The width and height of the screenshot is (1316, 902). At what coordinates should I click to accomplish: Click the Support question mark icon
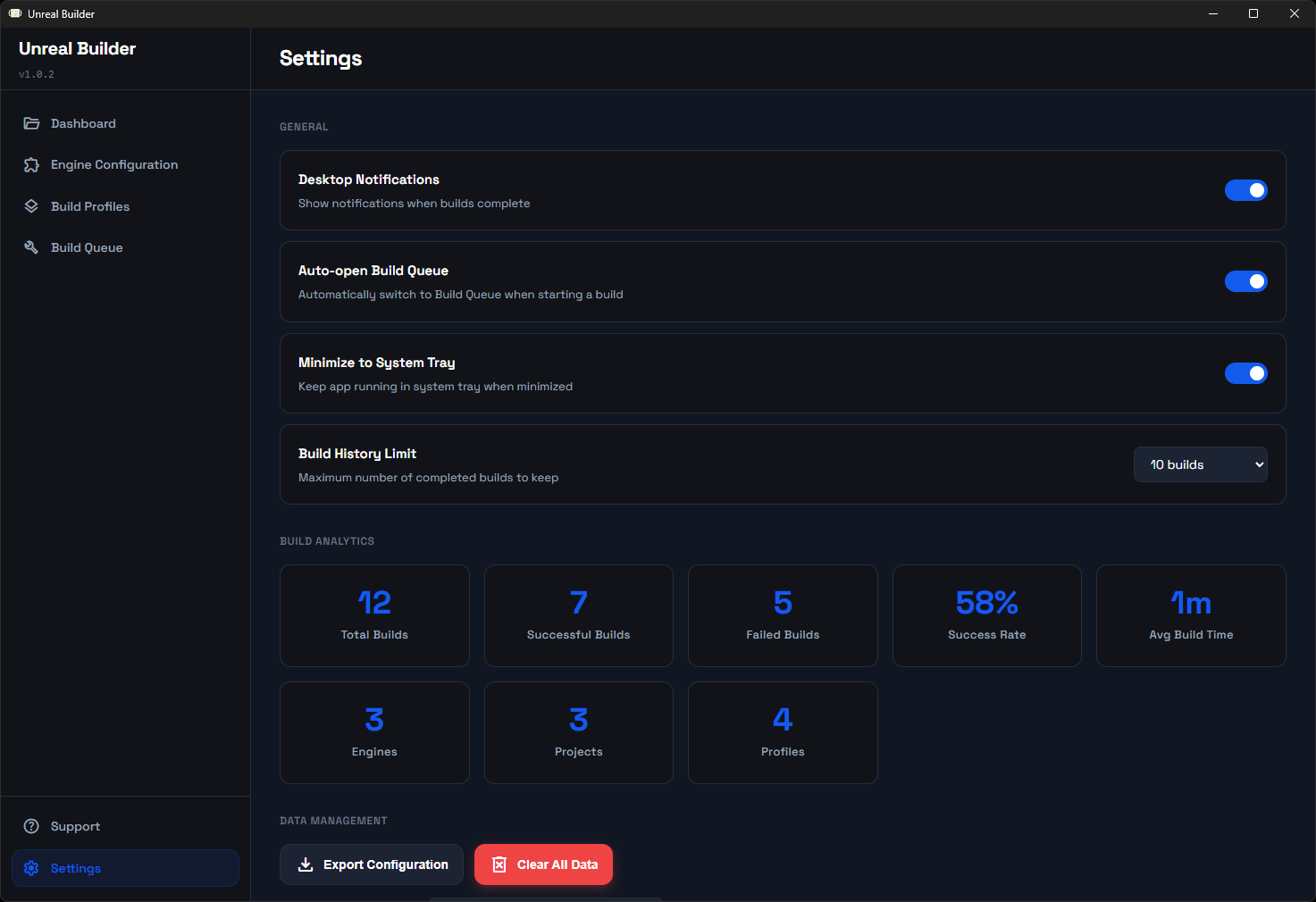[x=31, y=826]
